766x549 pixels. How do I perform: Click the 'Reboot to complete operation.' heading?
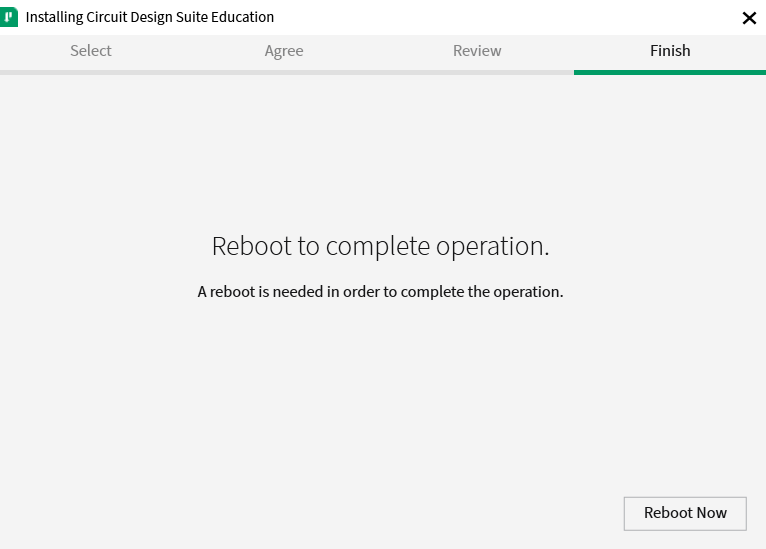381,246
